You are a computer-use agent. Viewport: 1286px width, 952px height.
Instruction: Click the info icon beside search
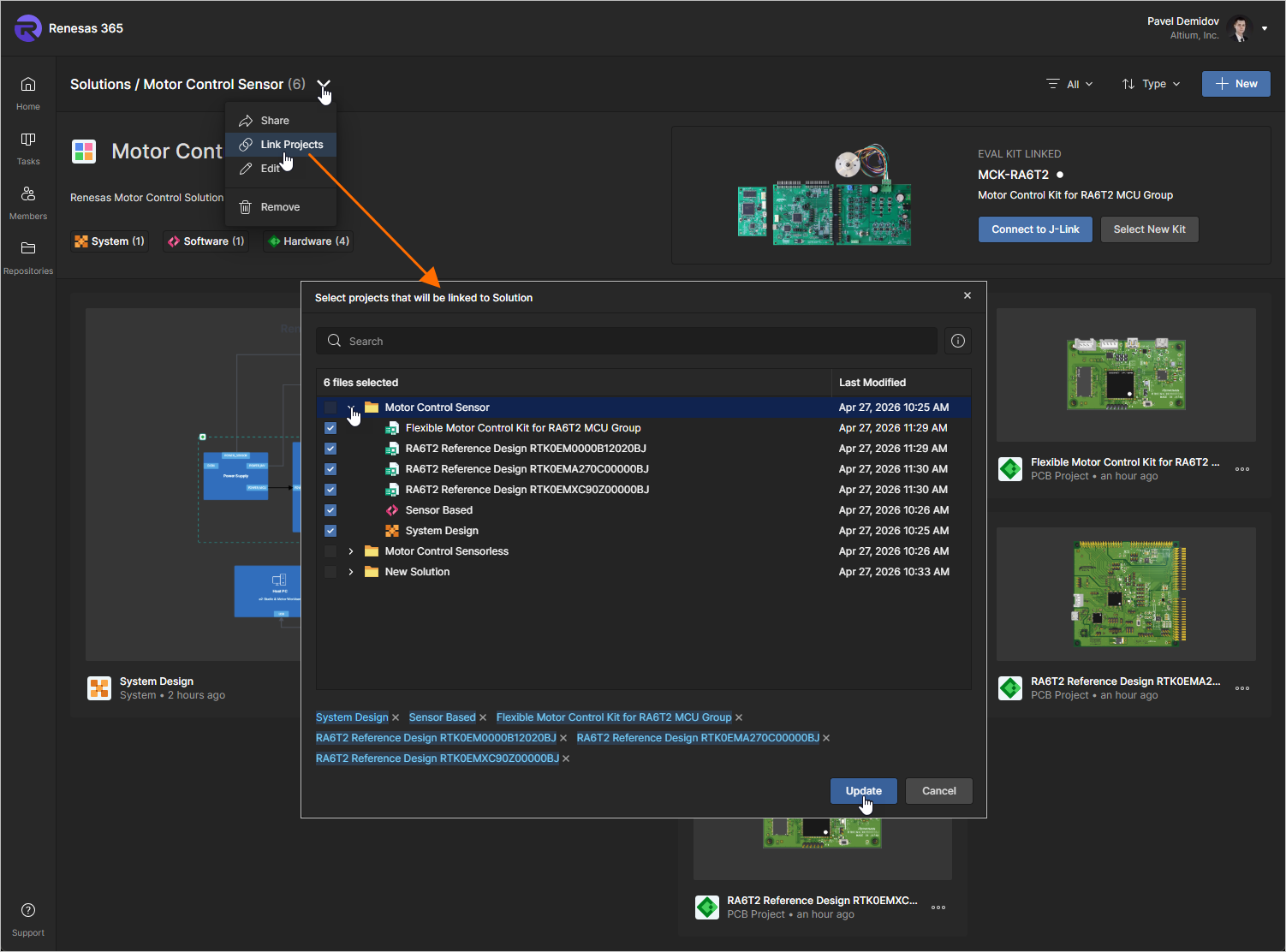958,341
